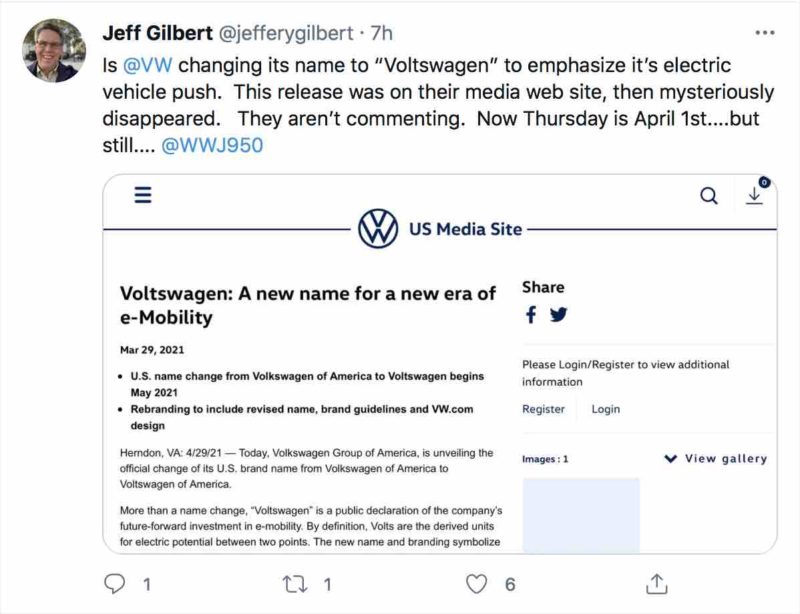
Task: Retweet this post using the retweet icon
Action: 292,583
